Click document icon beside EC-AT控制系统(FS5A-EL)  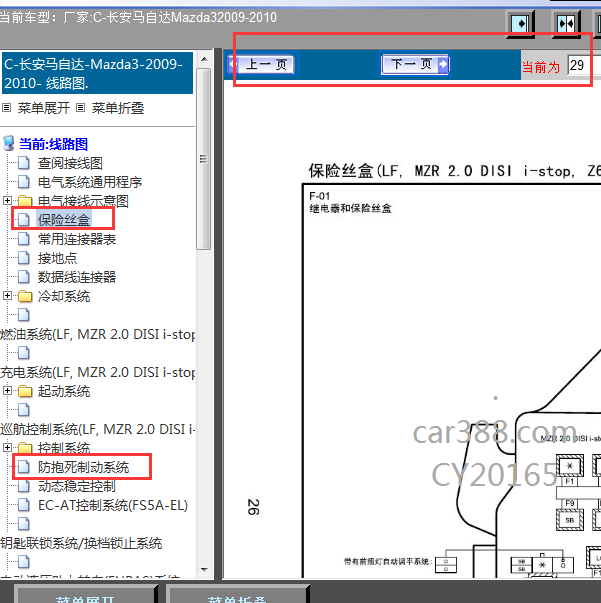pyautogui.click(x=24, y=505)
